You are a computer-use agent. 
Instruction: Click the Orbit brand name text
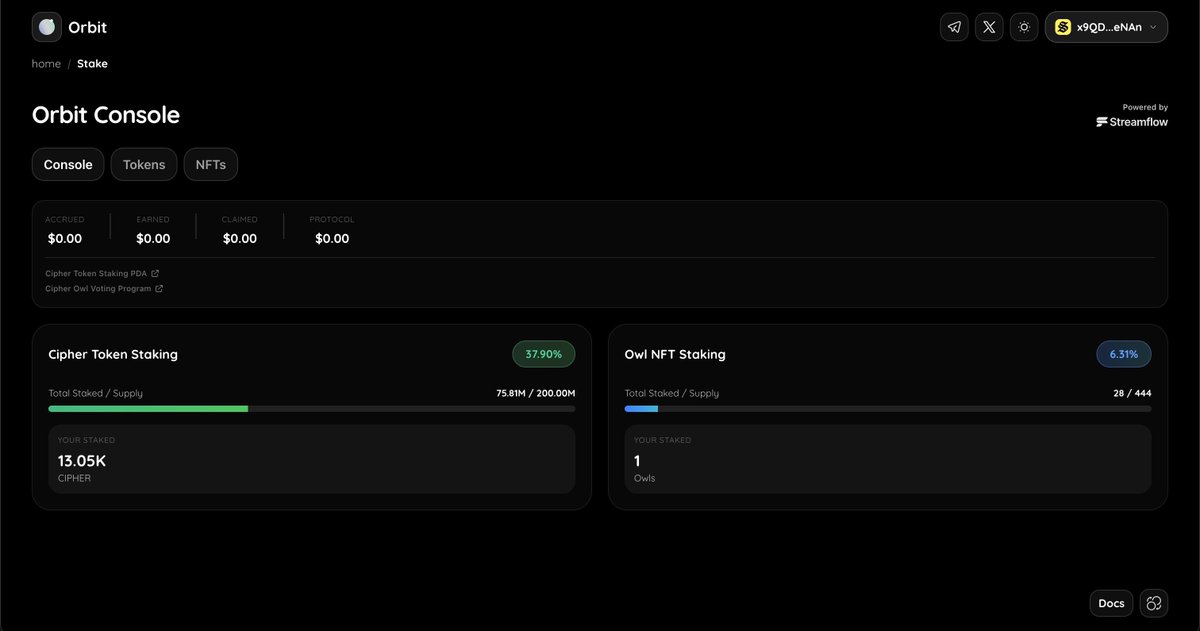(x=88, y=27)
